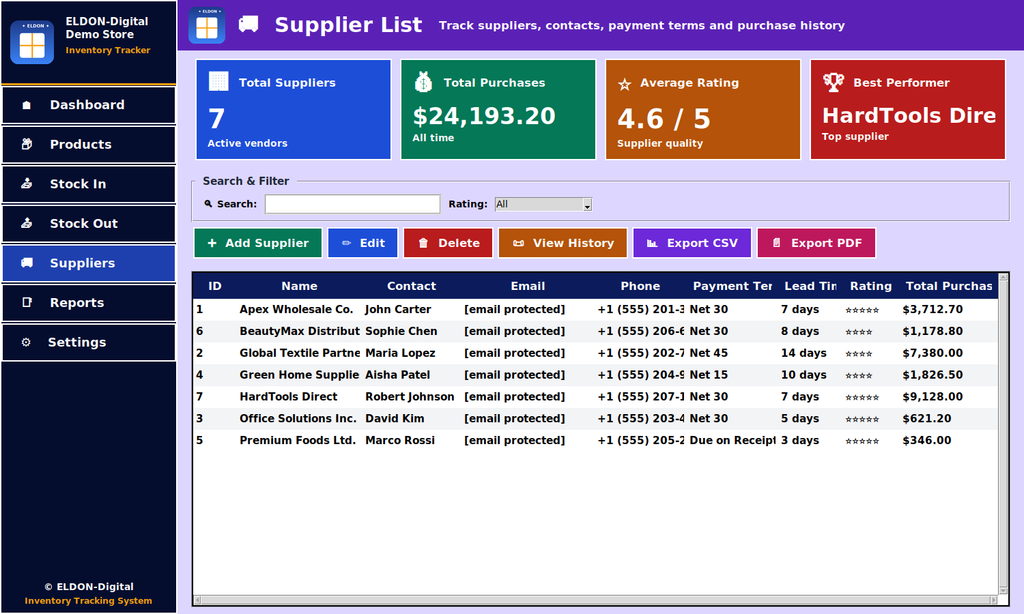
Task: Click the Total Suppliers grid icon
Action: coord(218,82)
